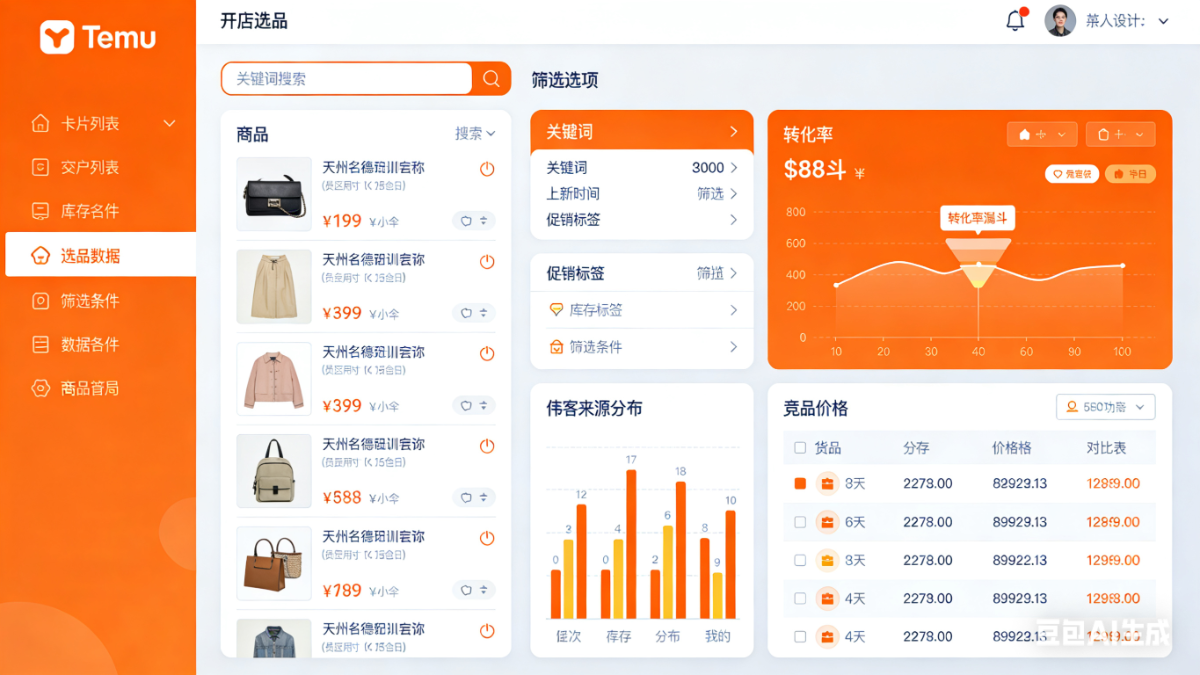Expand the 卡片列表 sidebar chevron

coord(169,124)
